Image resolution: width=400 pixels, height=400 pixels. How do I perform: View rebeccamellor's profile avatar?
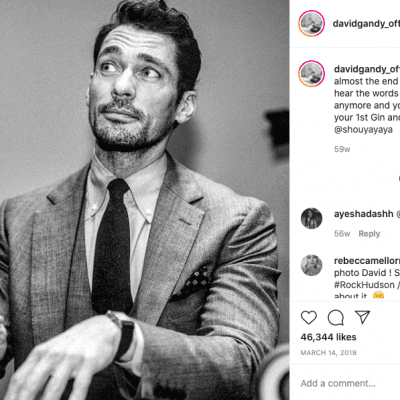click(x=311, y=265)
